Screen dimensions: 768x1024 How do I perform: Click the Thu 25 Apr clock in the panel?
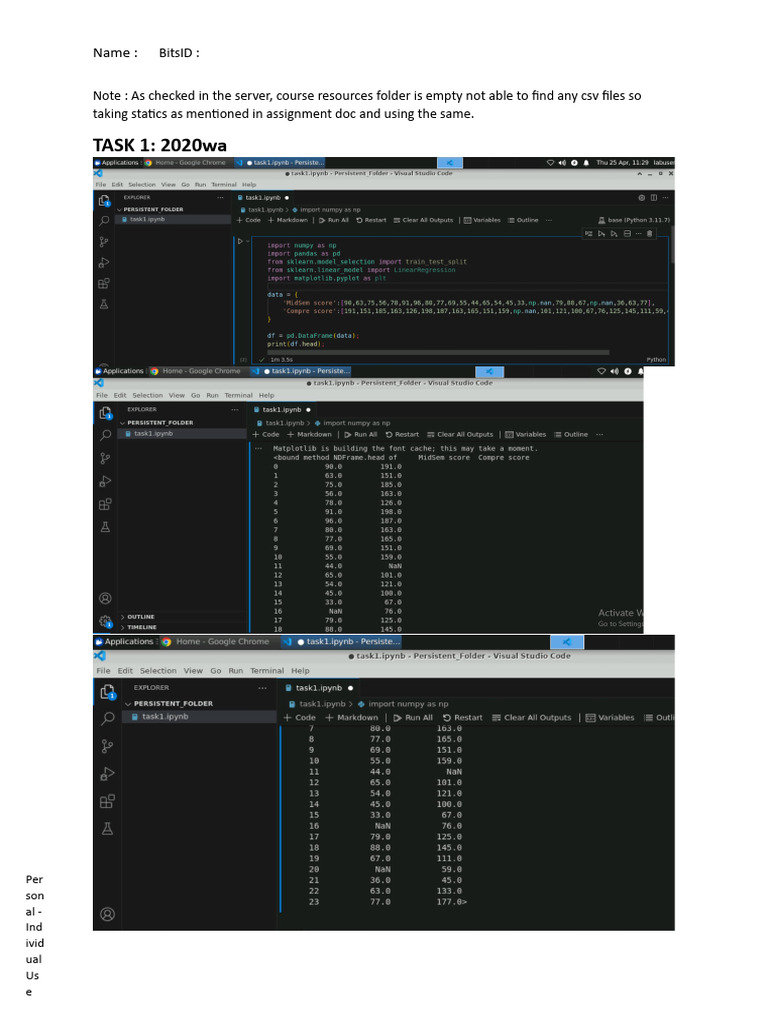(x=622, y=162)
